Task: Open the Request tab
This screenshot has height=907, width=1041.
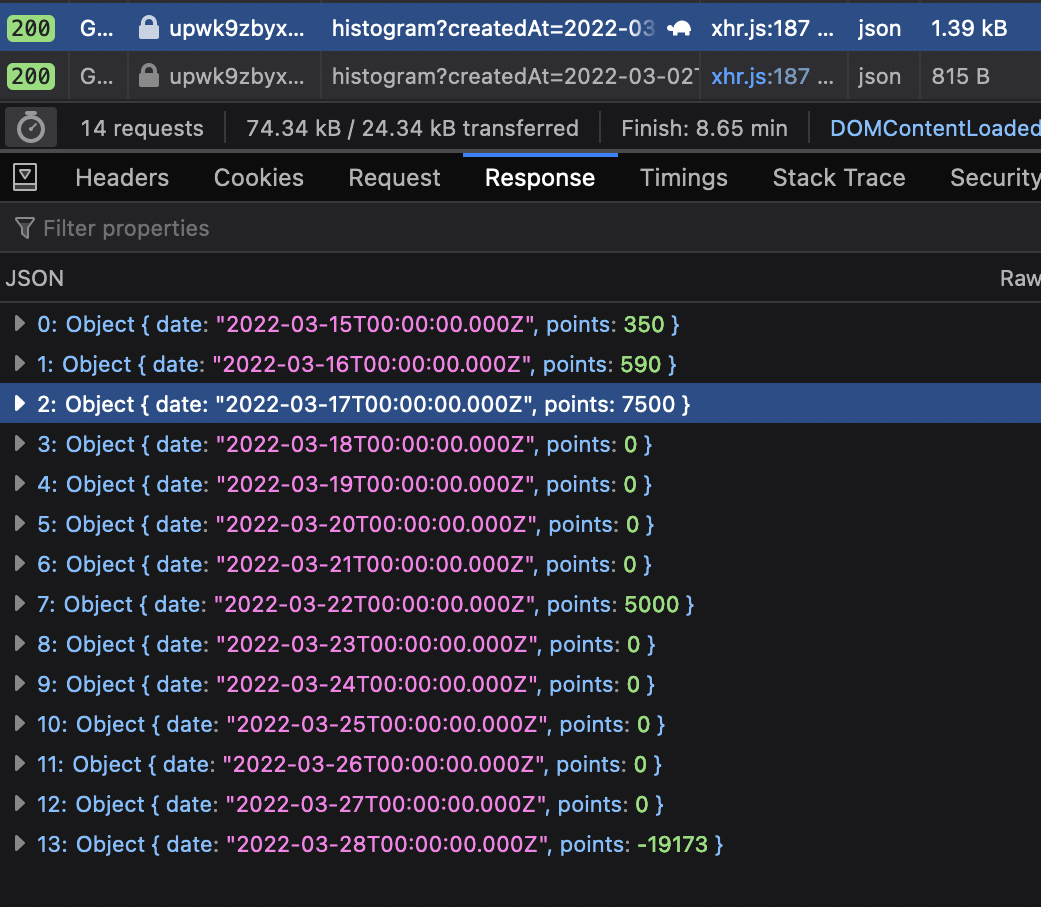Action: pos(394,177)
